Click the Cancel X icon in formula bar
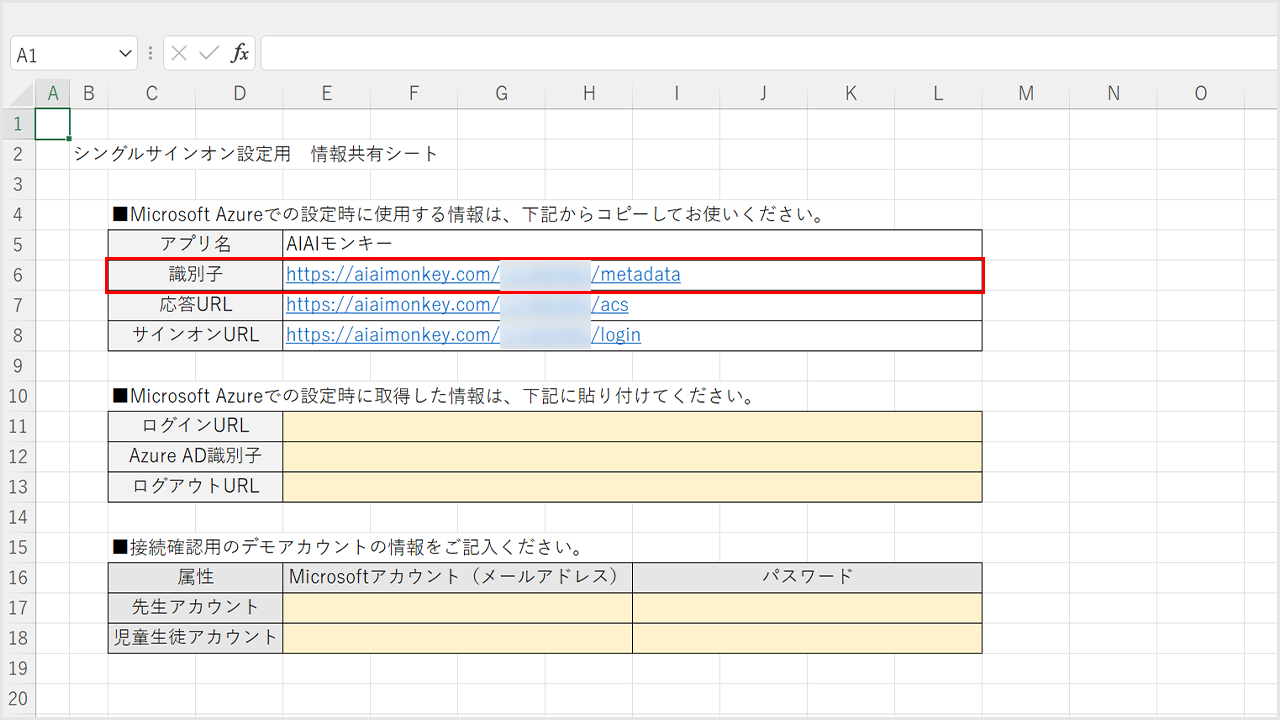 (x=179, y=54)
